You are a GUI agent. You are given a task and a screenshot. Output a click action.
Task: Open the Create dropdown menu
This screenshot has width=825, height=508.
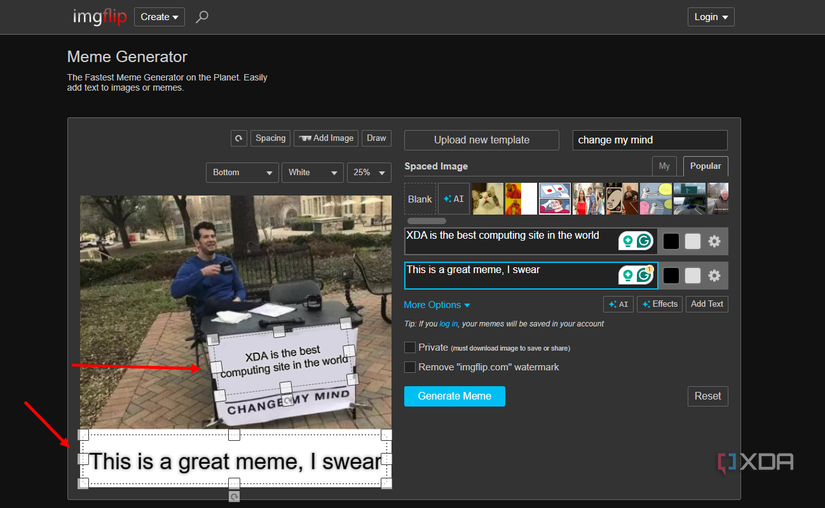pos(159,17)
